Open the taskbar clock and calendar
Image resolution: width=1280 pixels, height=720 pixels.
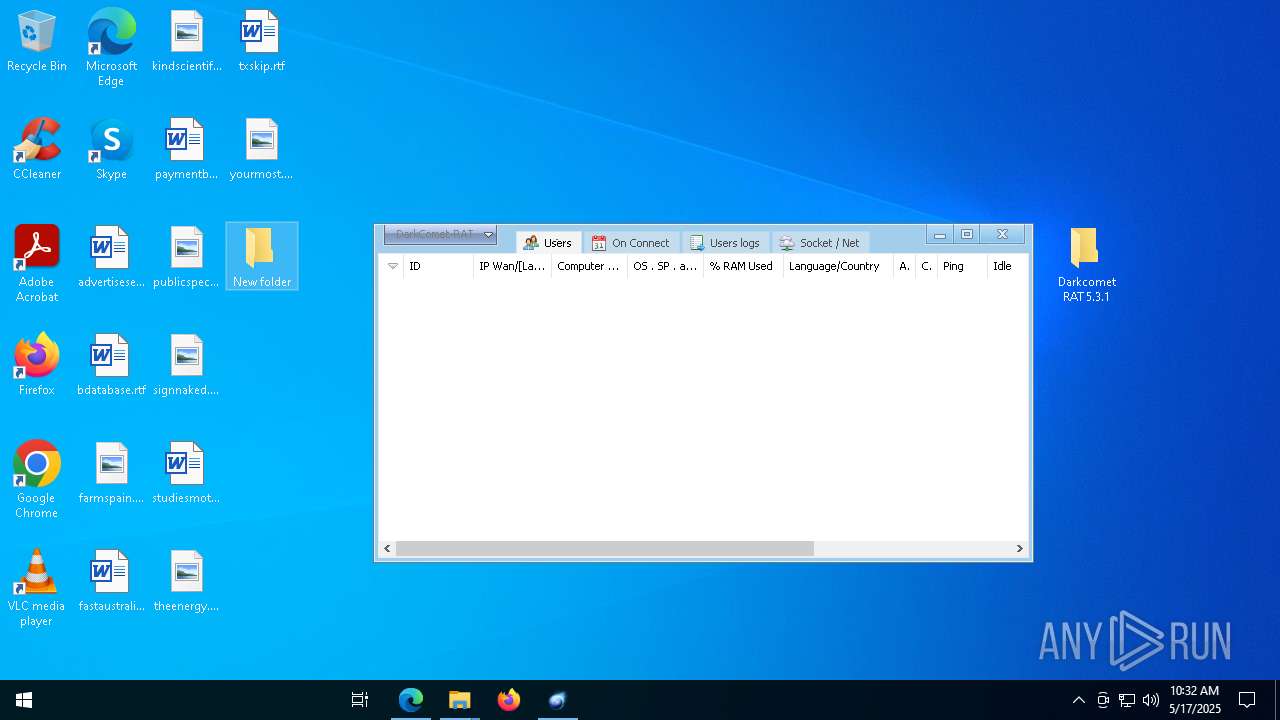click(1195, 700)
